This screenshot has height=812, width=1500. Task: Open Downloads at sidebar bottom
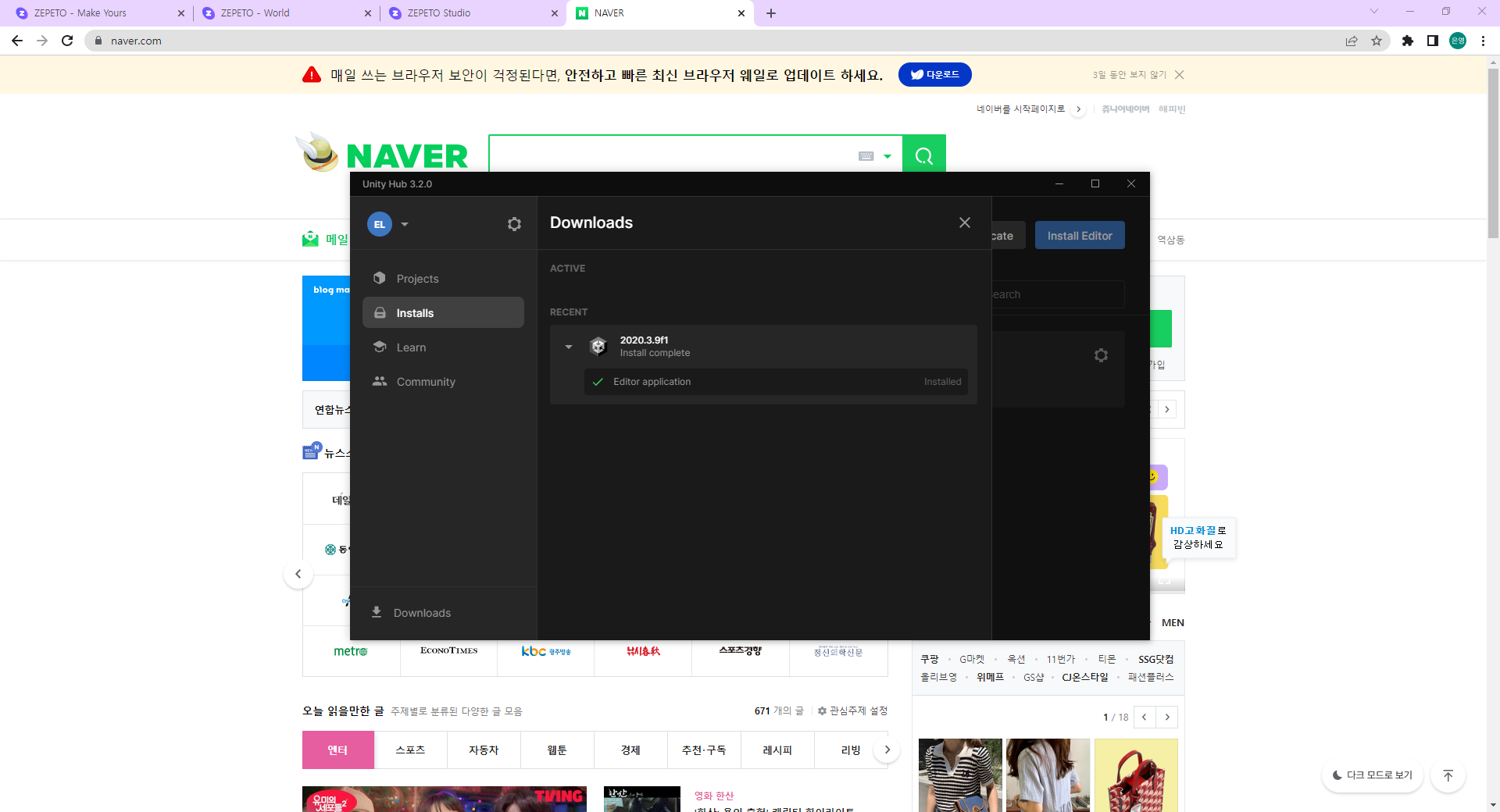tap(443, 613)
